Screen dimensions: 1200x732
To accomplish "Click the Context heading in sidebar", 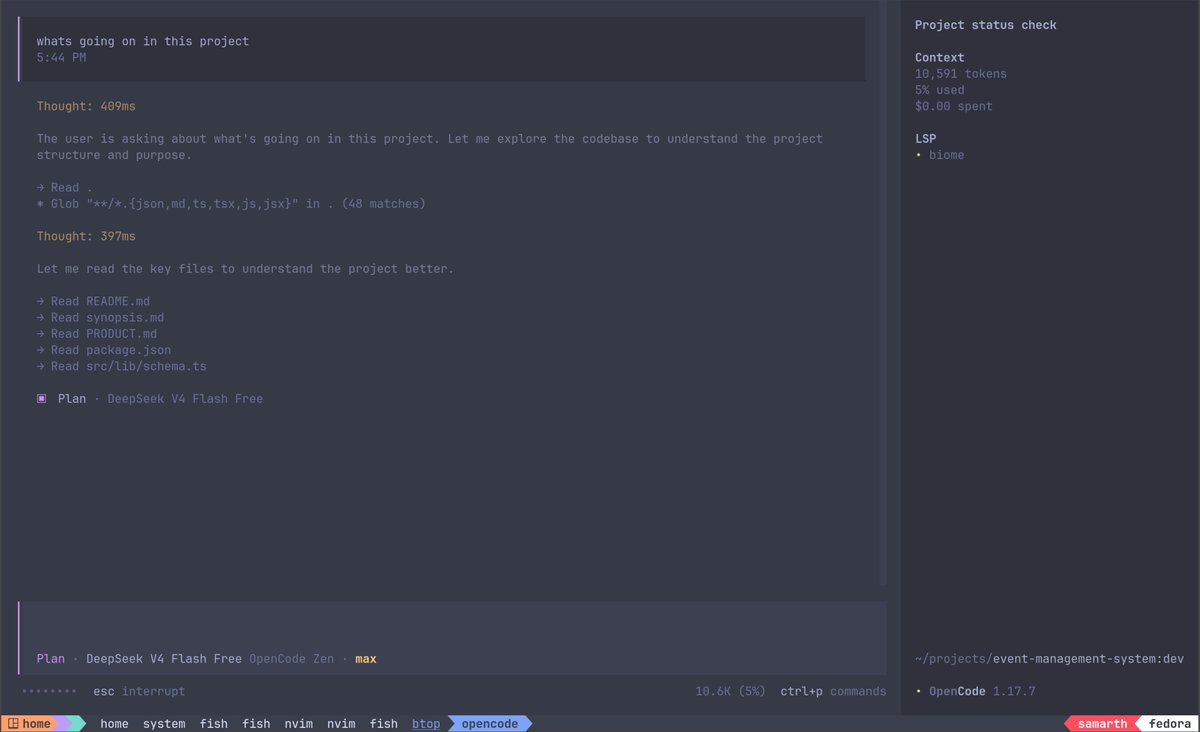I will click(x=940, y=57).
